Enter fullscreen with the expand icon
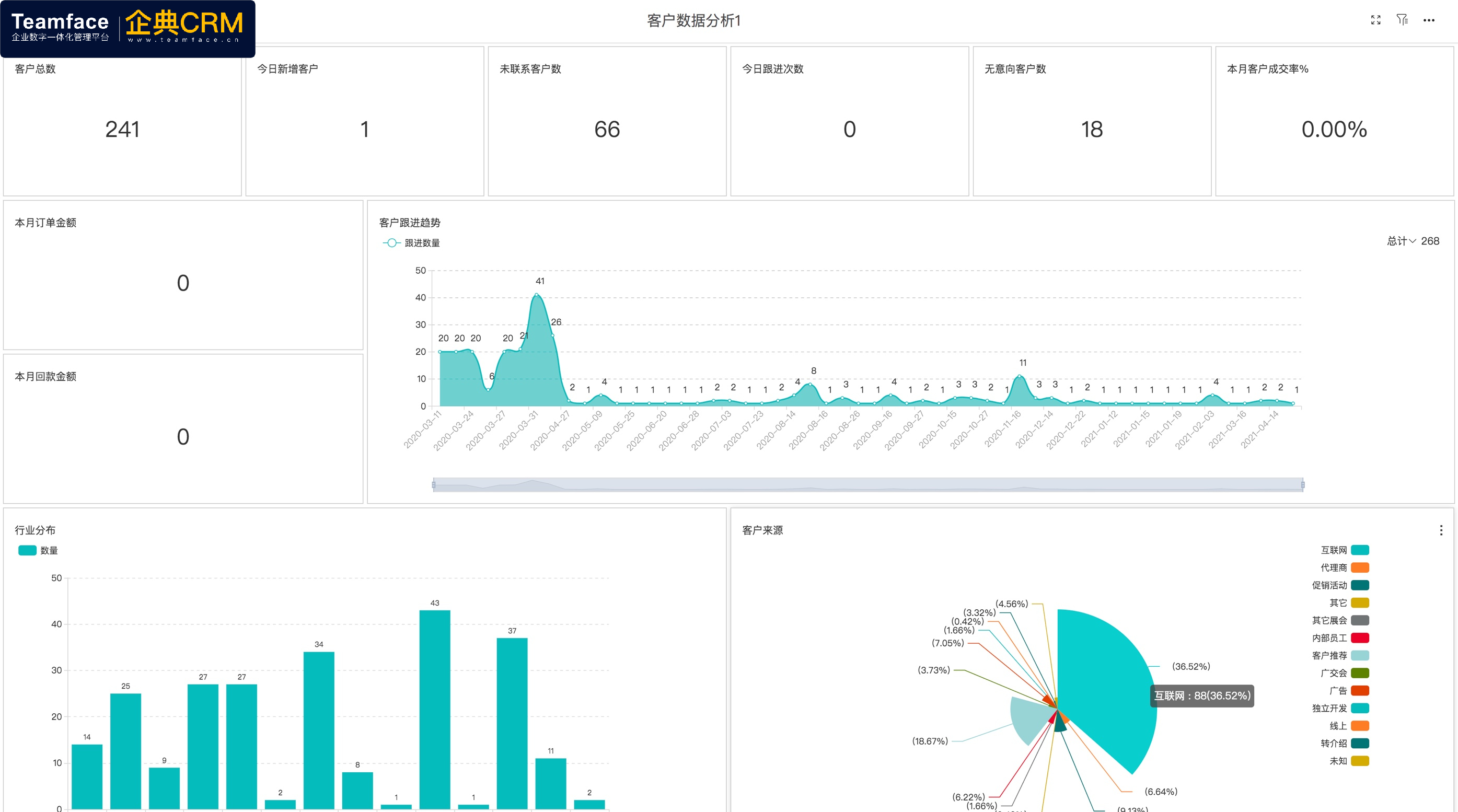Viewport: 1458px width, 812px height. click(x=1376, y=20)
